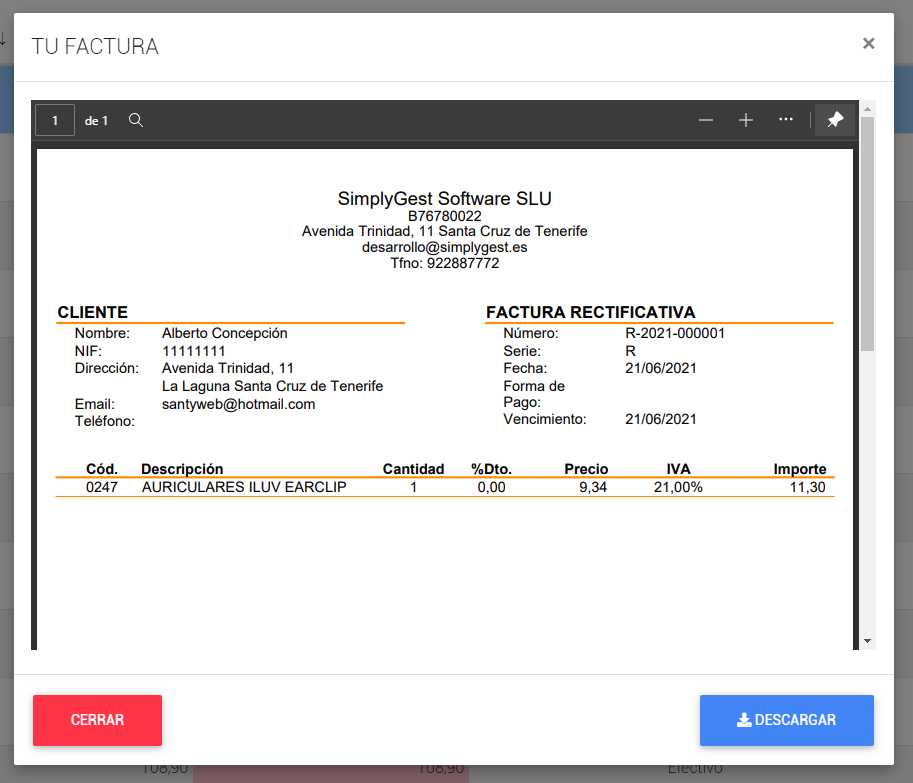Screen dimensions: 913x783
Task: Click the company address Avenida Trinidad, 11 Santa Cruz
Action: (x=444, y=231)
